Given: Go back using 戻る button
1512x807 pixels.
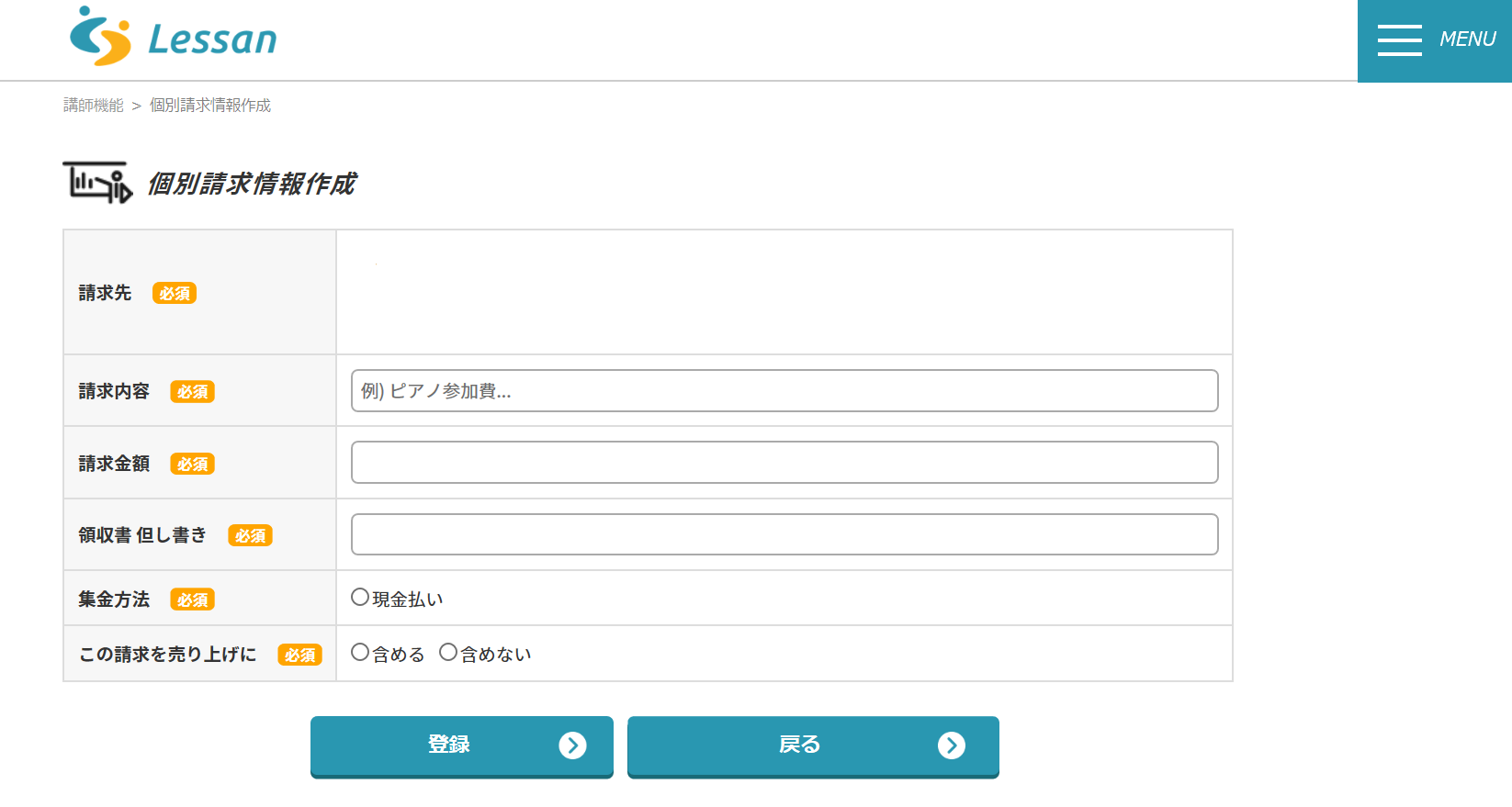Looking at the screenshot, I should (x=813, y=745).
